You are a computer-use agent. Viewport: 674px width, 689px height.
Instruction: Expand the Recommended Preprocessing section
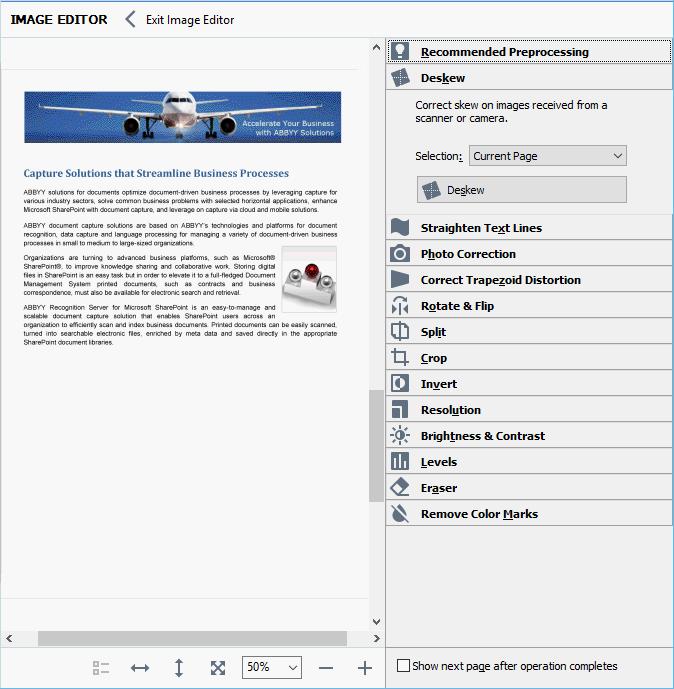point(529,51)
